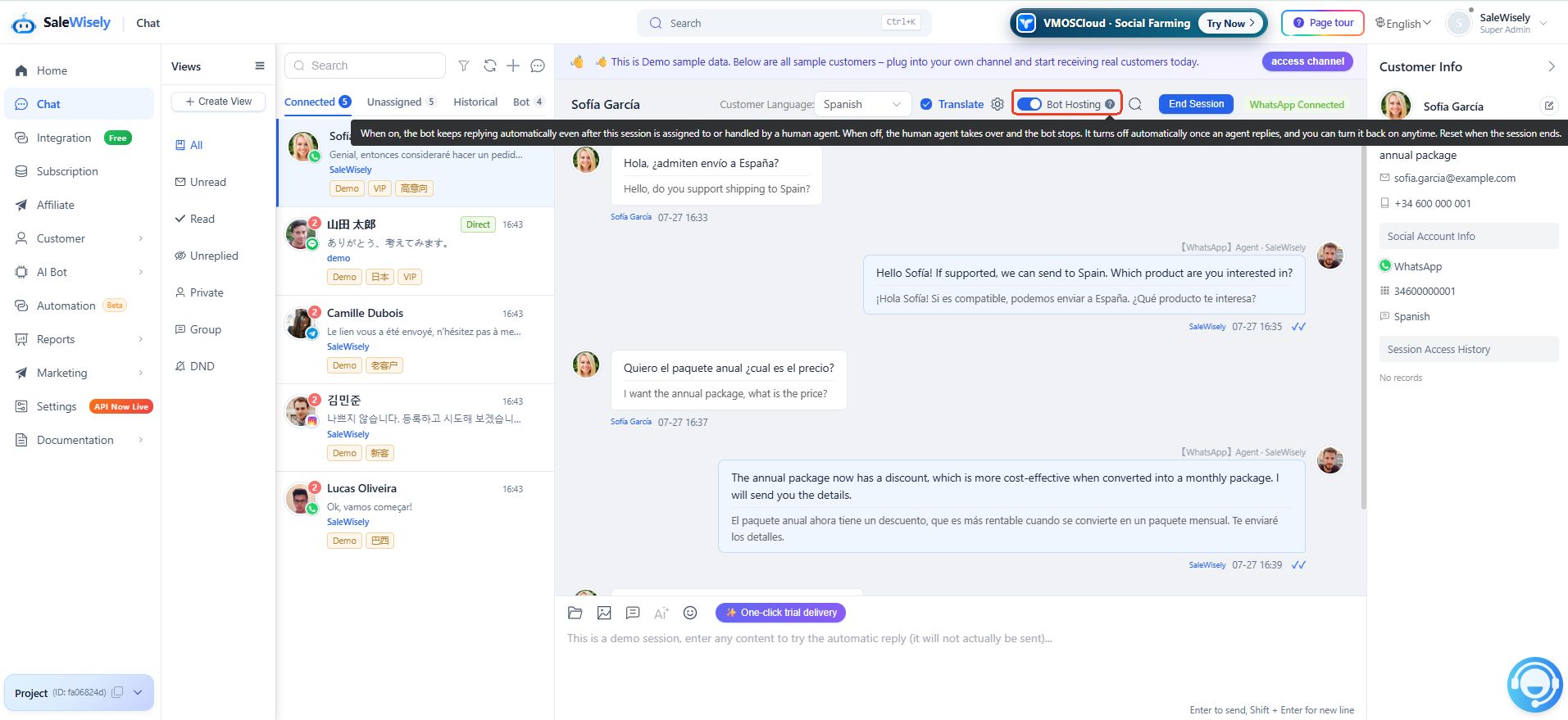1568x720 pixels.
Task: Click the Social Account Info section
Action: [1469, 236]
